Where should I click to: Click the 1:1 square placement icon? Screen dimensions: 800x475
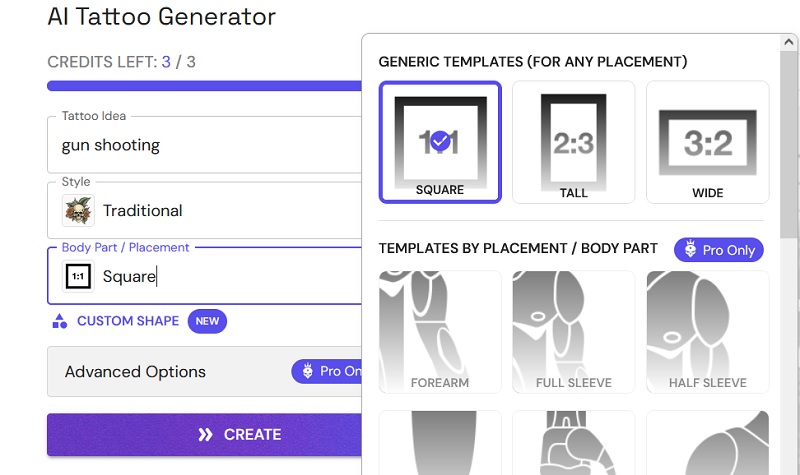78,276
